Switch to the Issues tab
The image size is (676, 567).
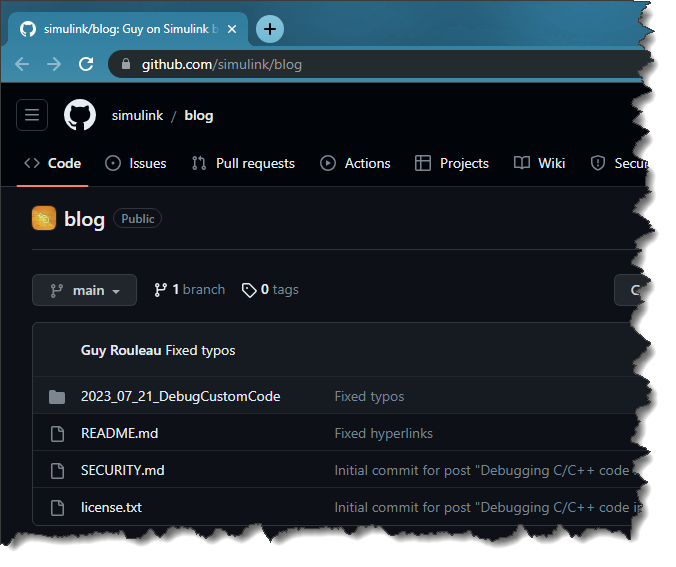136,163
